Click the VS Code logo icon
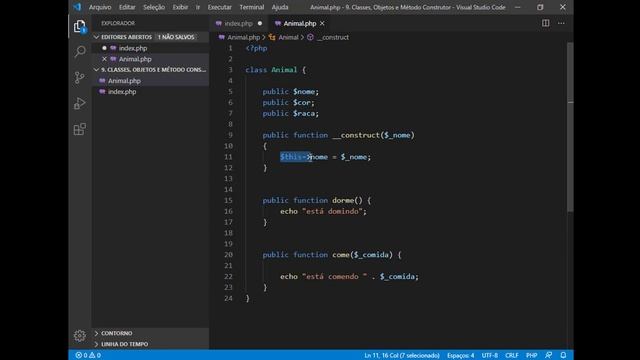Image resolution: width=640 pixels, height=360 pixels. click(77, 7)
